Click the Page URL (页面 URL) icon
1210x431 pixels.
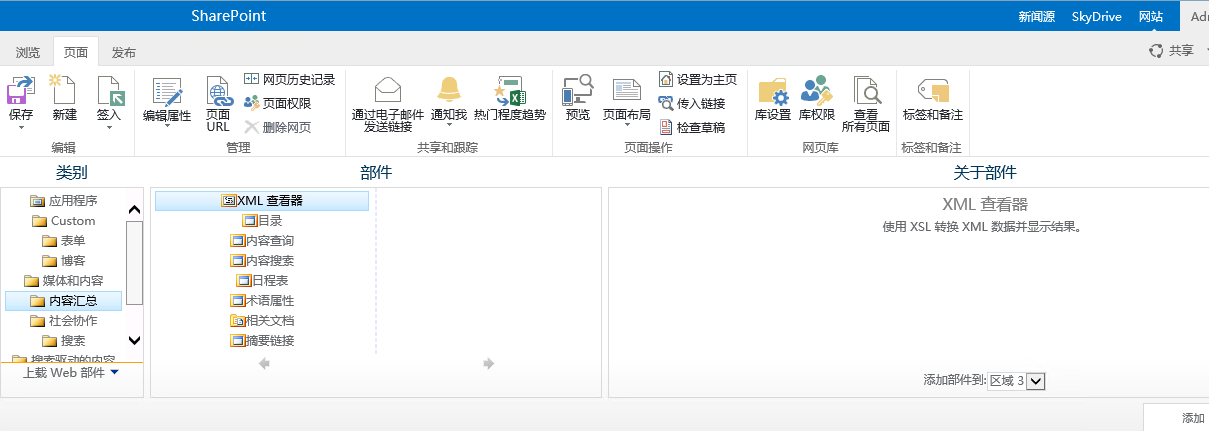tap(218, 91)
